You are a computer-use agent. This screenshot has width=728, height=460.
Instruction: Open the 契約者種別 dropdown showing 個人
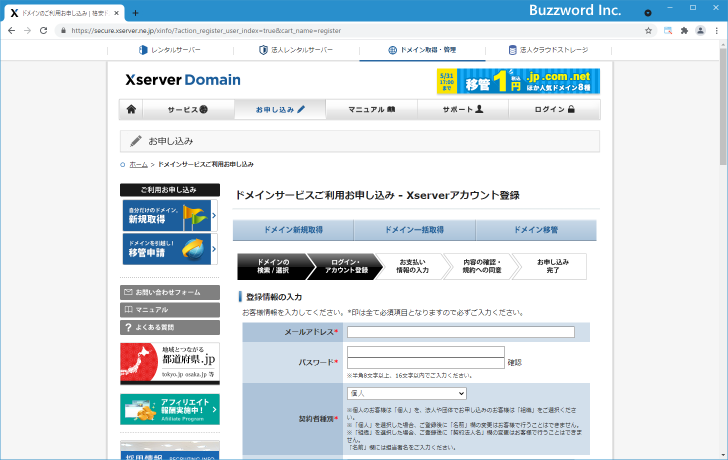(x=407, y=394)
